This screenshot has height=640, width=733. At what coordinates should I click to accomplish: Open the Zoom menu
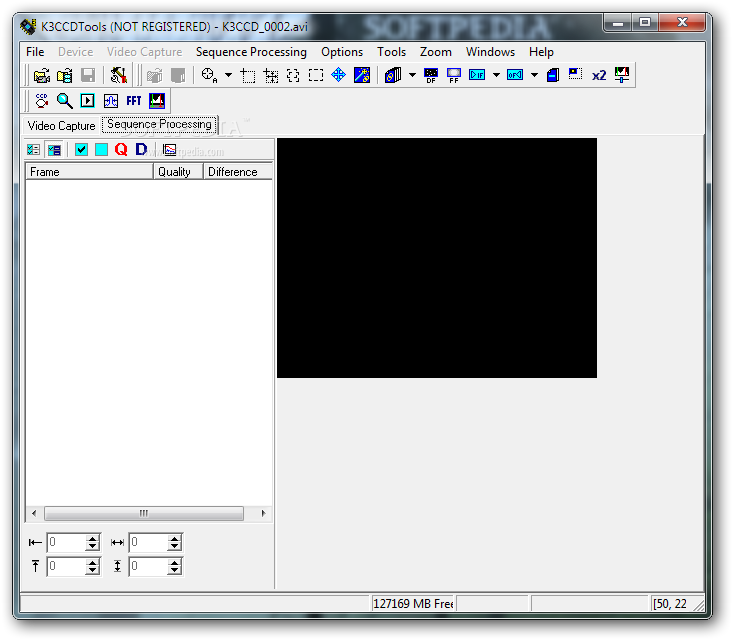[436, 52]
